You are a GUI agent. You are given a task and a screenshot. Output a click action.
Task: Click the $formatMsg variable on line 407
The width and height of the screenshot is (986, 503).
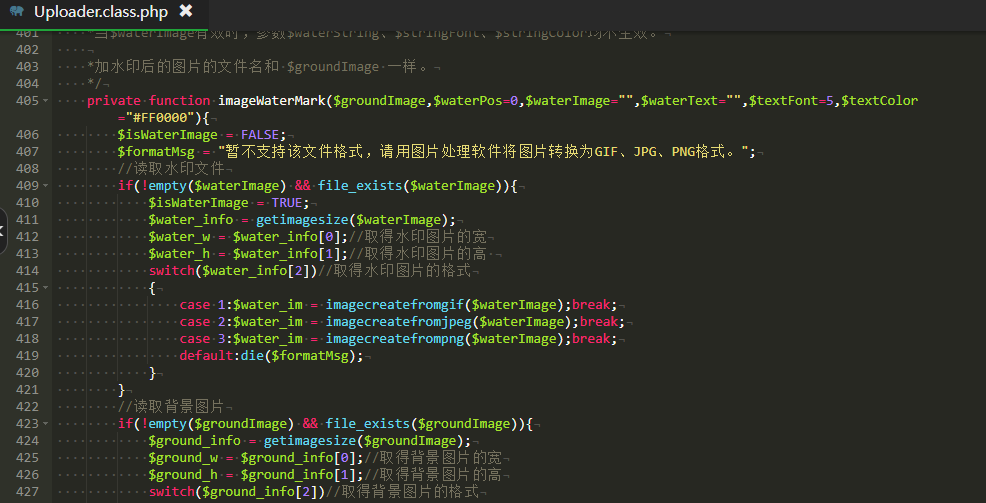pos(156,152)
